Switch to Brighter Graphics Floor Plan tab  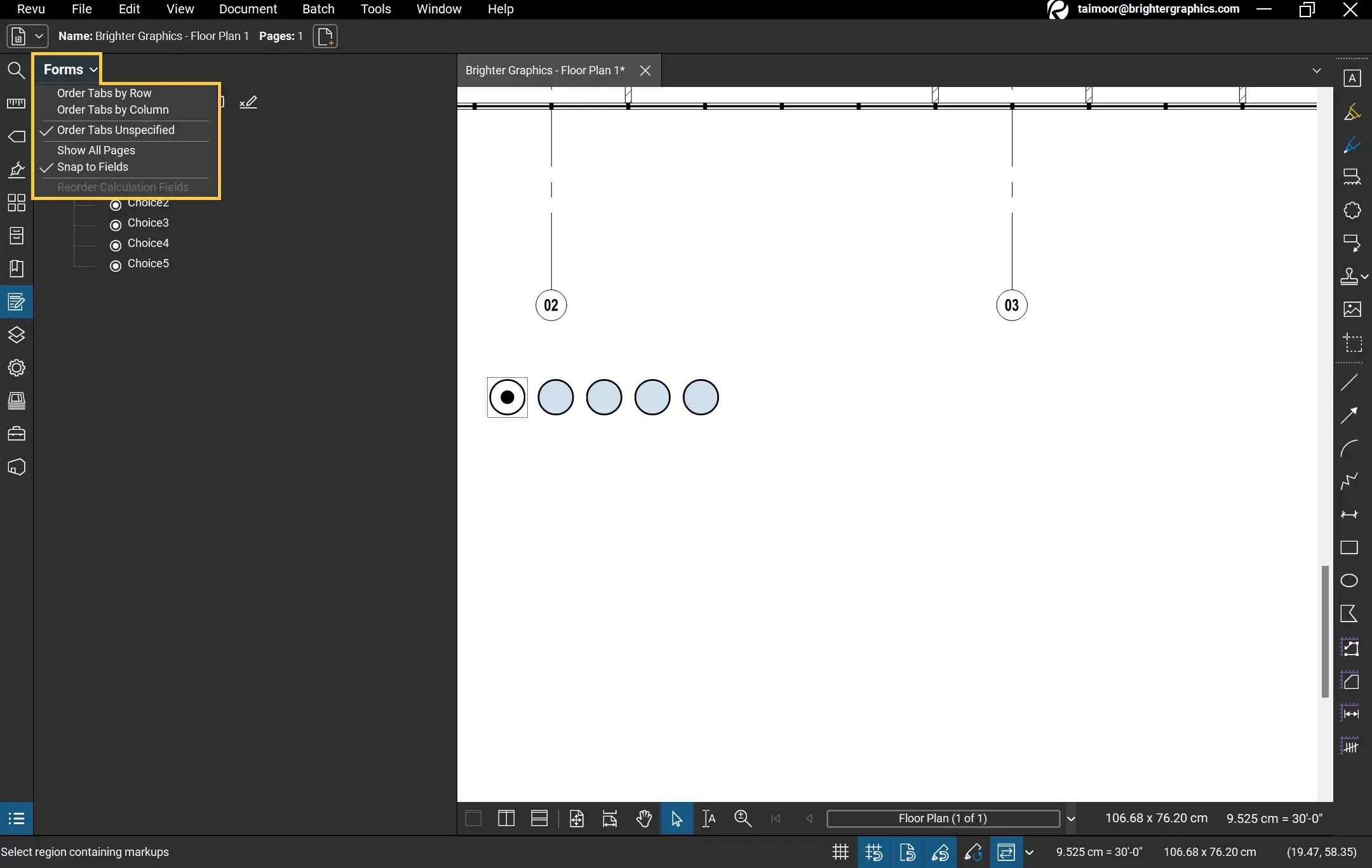pos(545,70)
